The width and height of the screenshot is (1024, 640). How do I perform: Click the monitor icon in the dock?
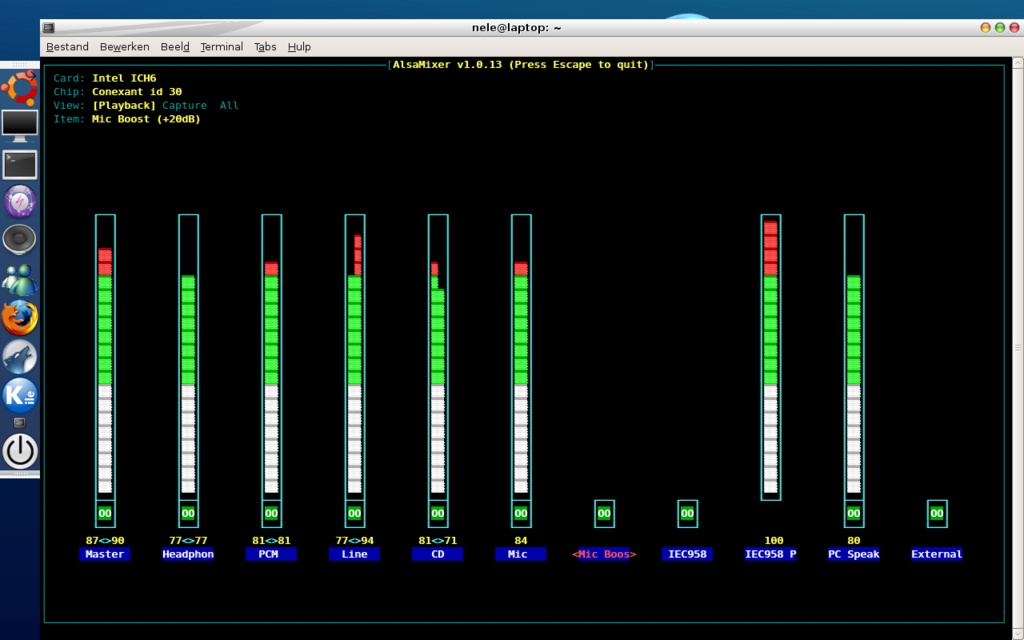click(x=19, y=125)
